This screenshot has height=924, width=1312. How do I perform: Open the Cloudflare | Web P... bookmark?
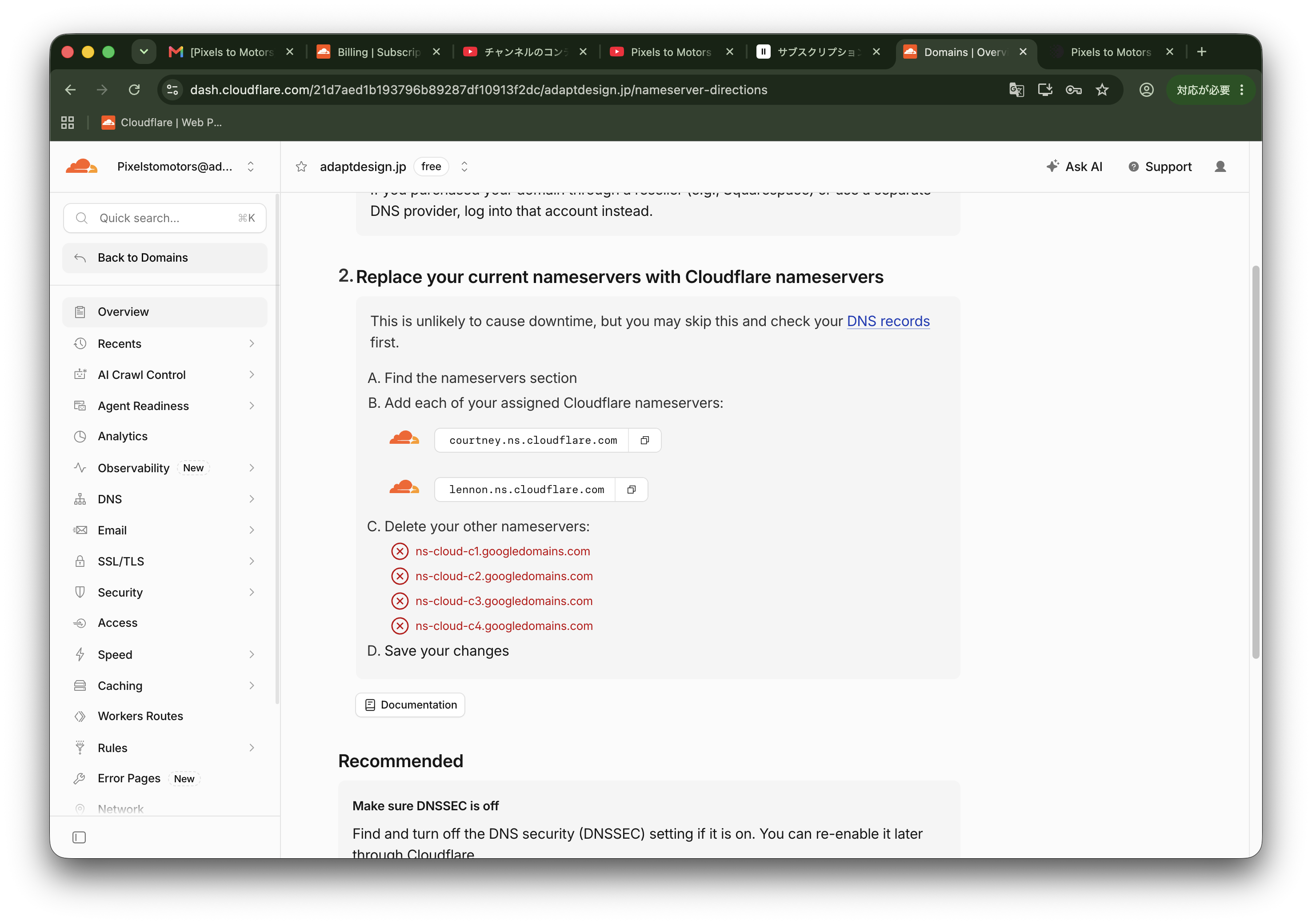point(162,122)
